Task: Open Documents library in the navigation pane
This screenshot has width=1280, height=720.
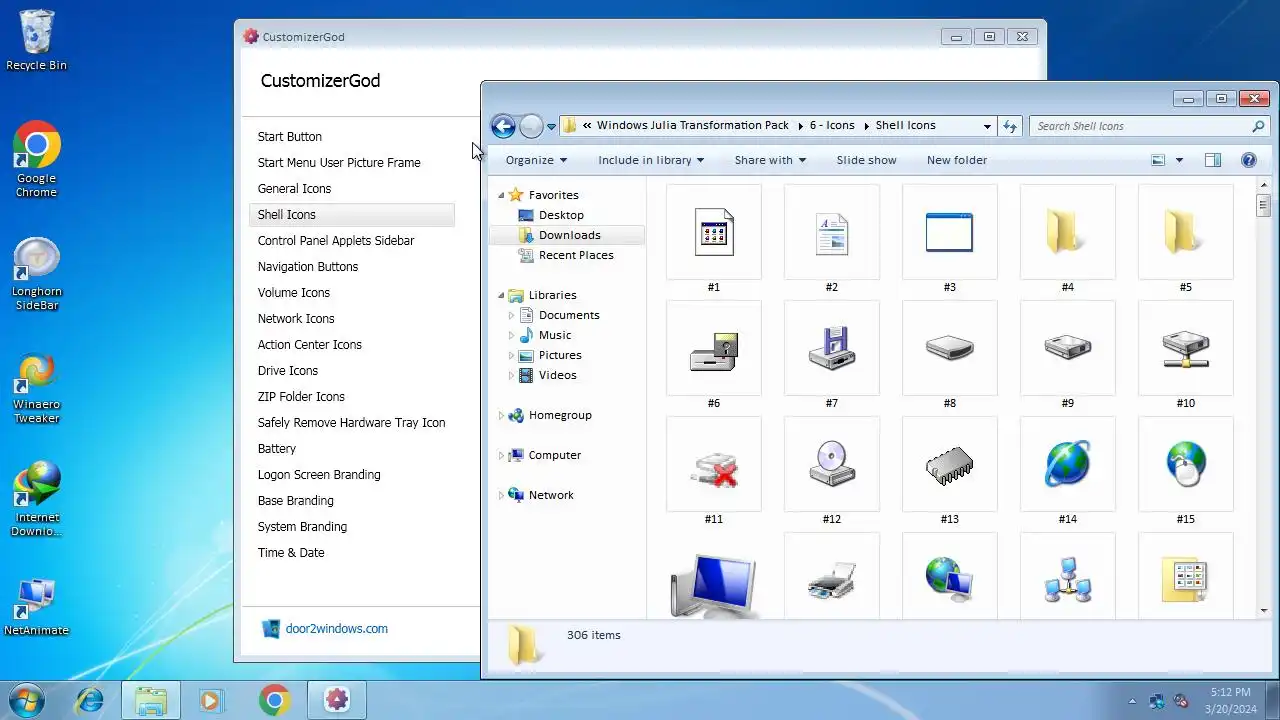Action: 568,315
